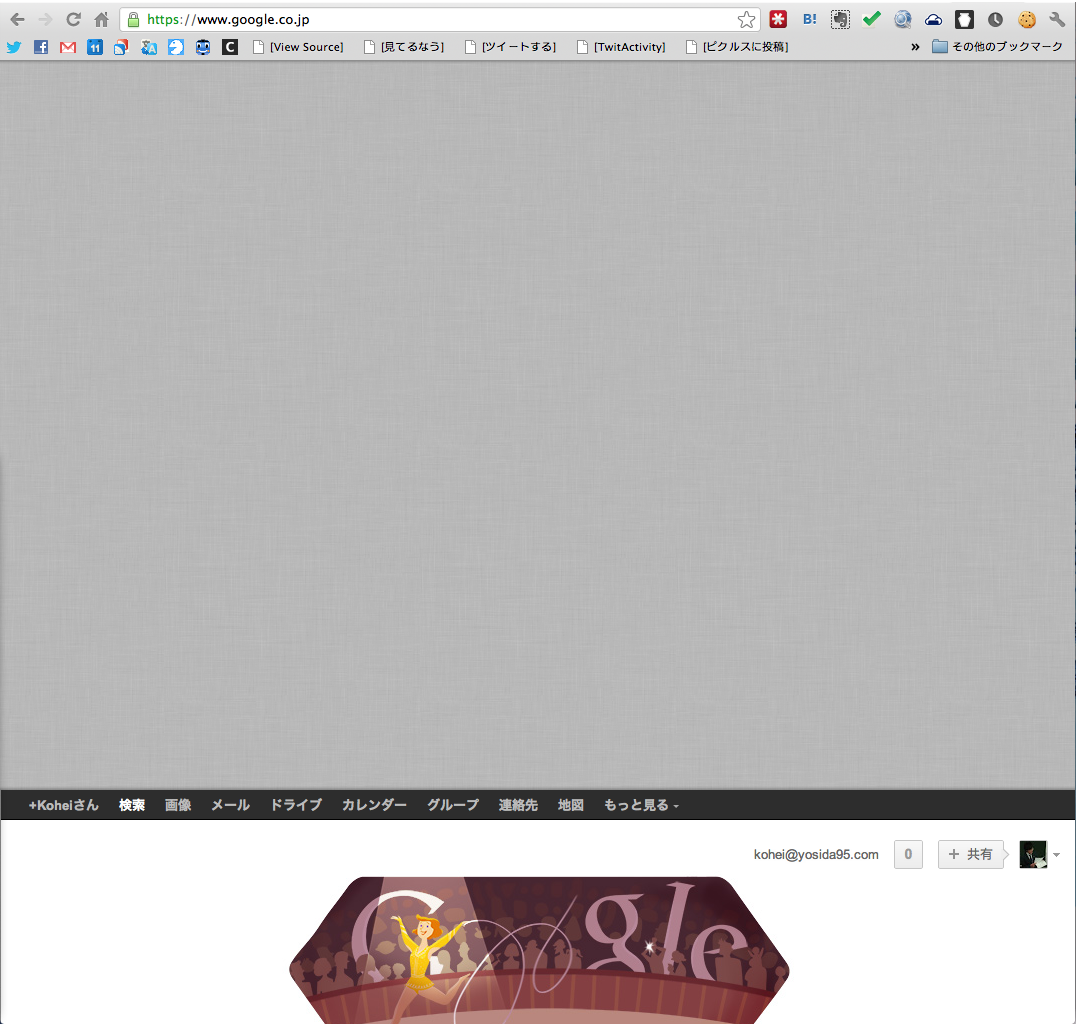Select 画像 in the Google bar
Screen dimensions: 1076x1024
[x=178, y=805]
